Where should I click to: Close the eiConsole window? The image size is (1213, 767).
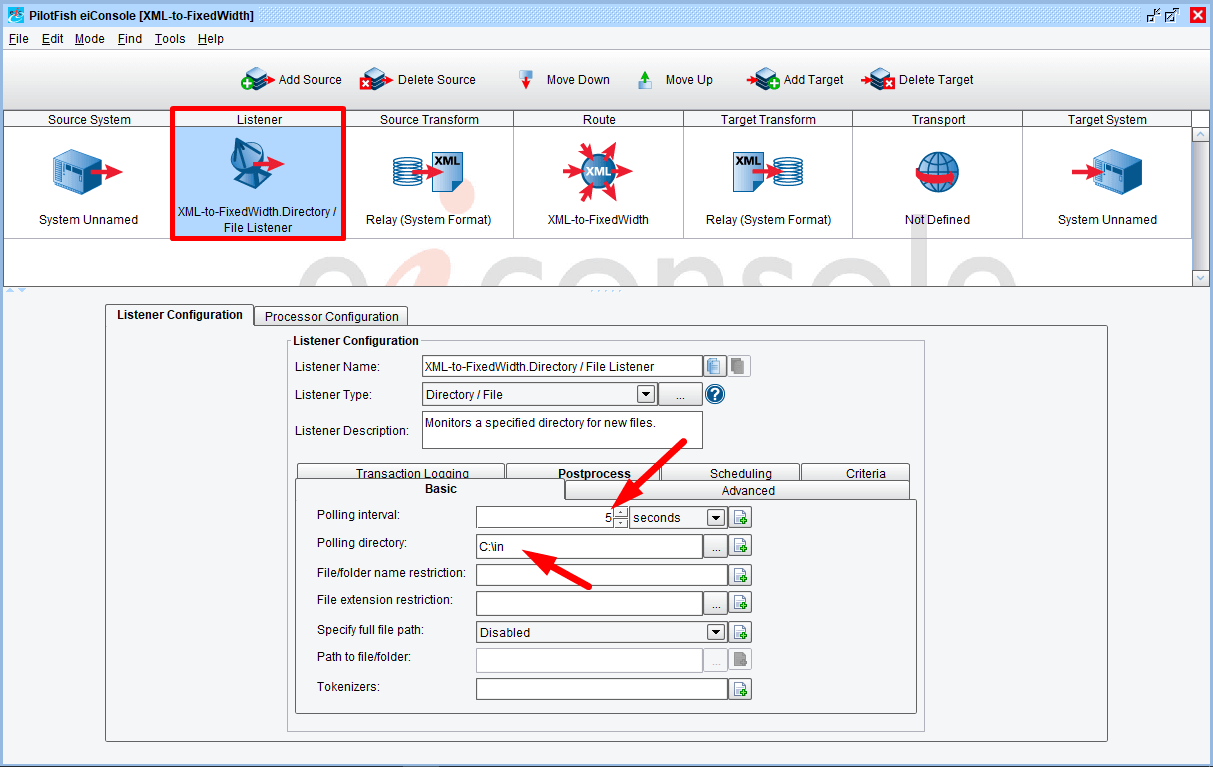tap(1197, 15)
